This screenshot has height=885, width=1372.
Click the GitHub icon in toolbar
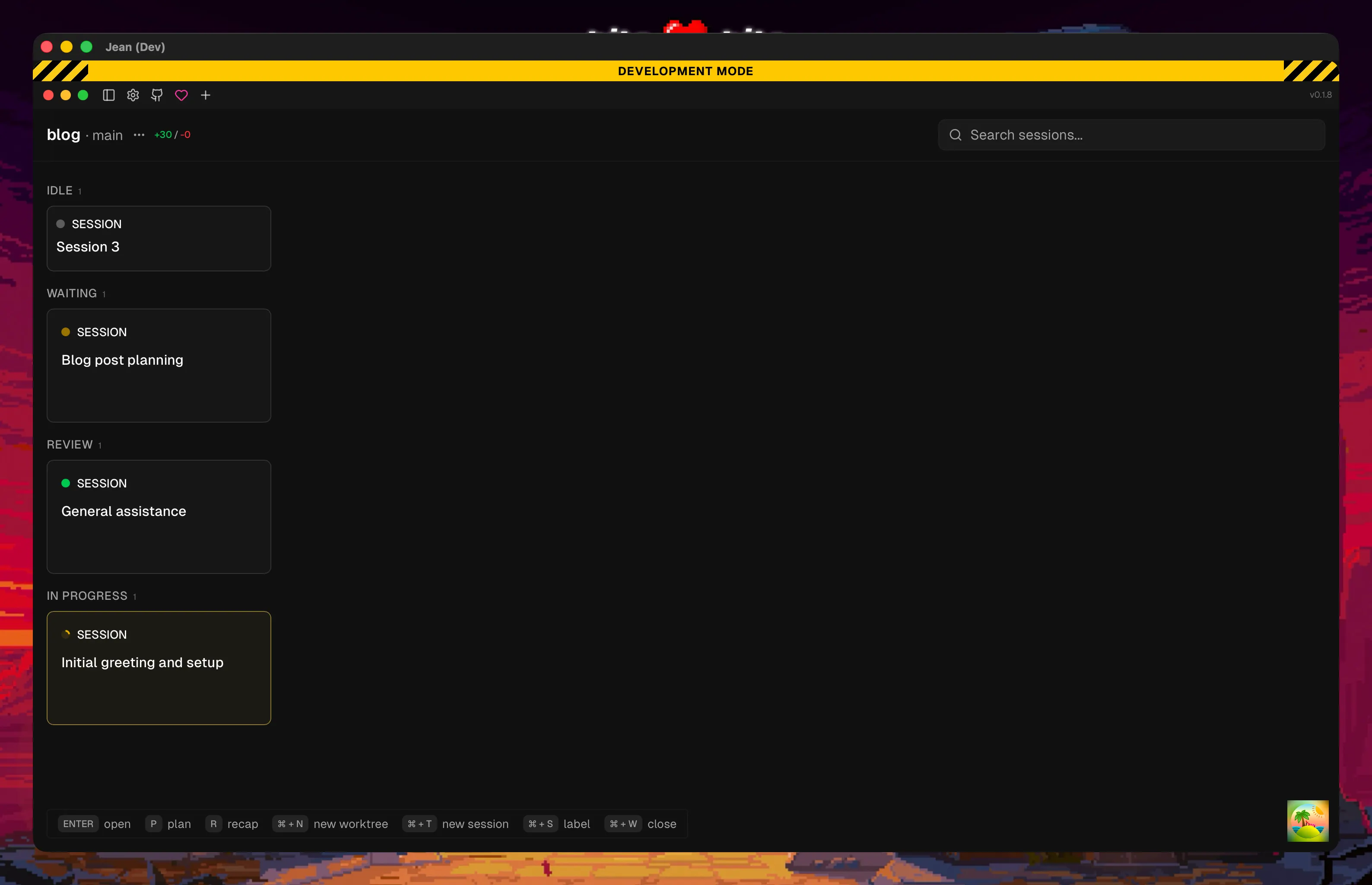coord(157,96)
